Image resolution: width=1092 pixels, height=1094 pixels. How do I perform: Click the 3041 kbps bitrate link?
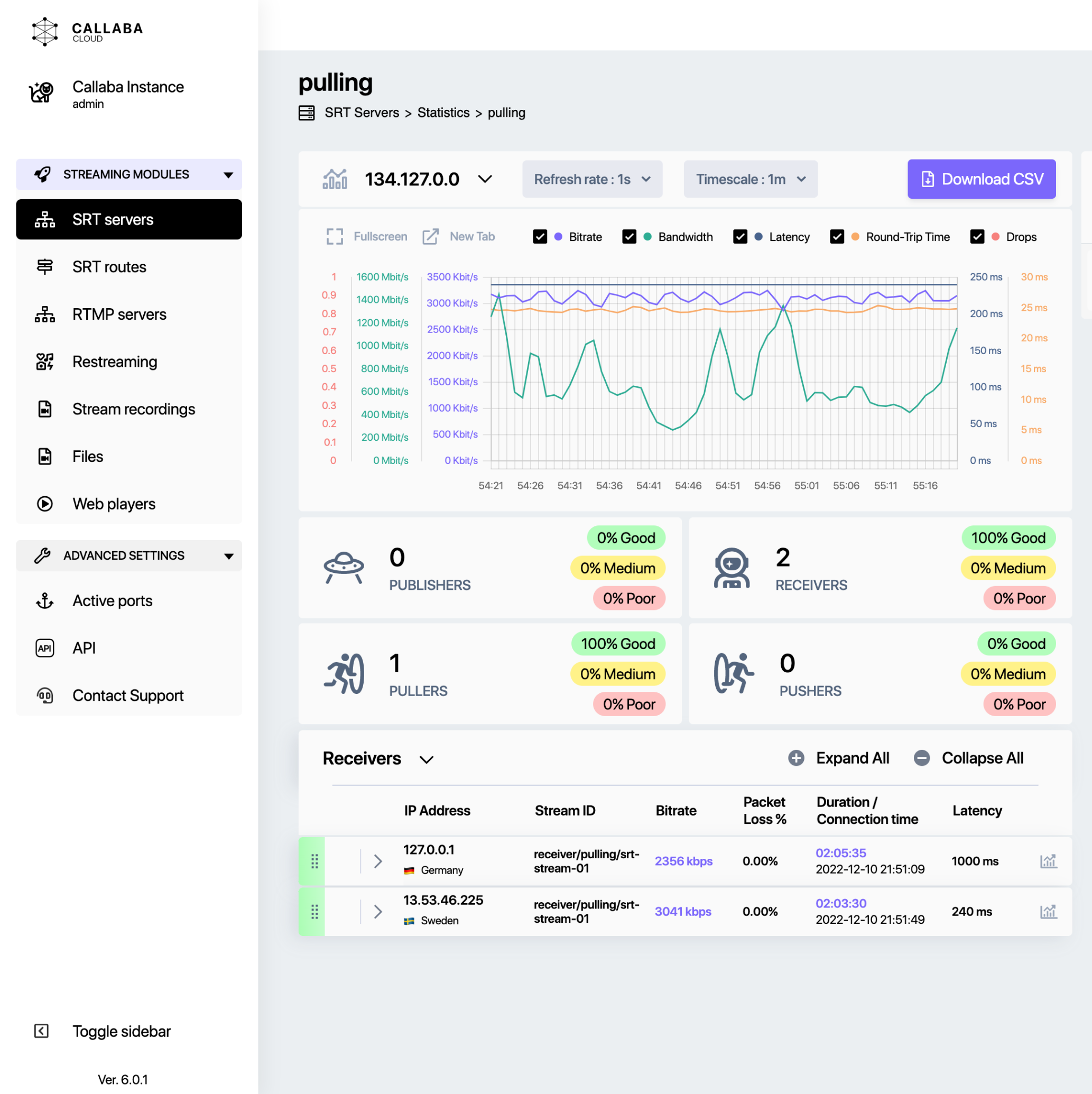tap(683, 912)
